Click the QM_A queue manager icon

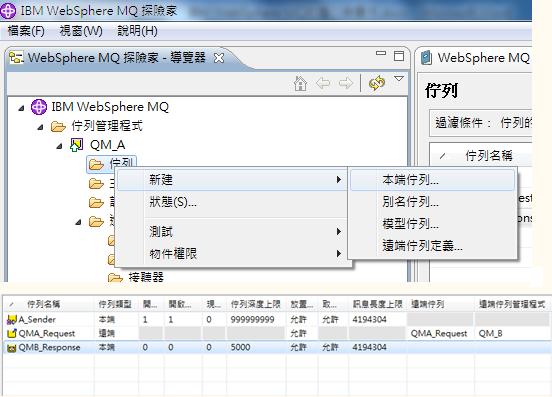coord(77,145)
